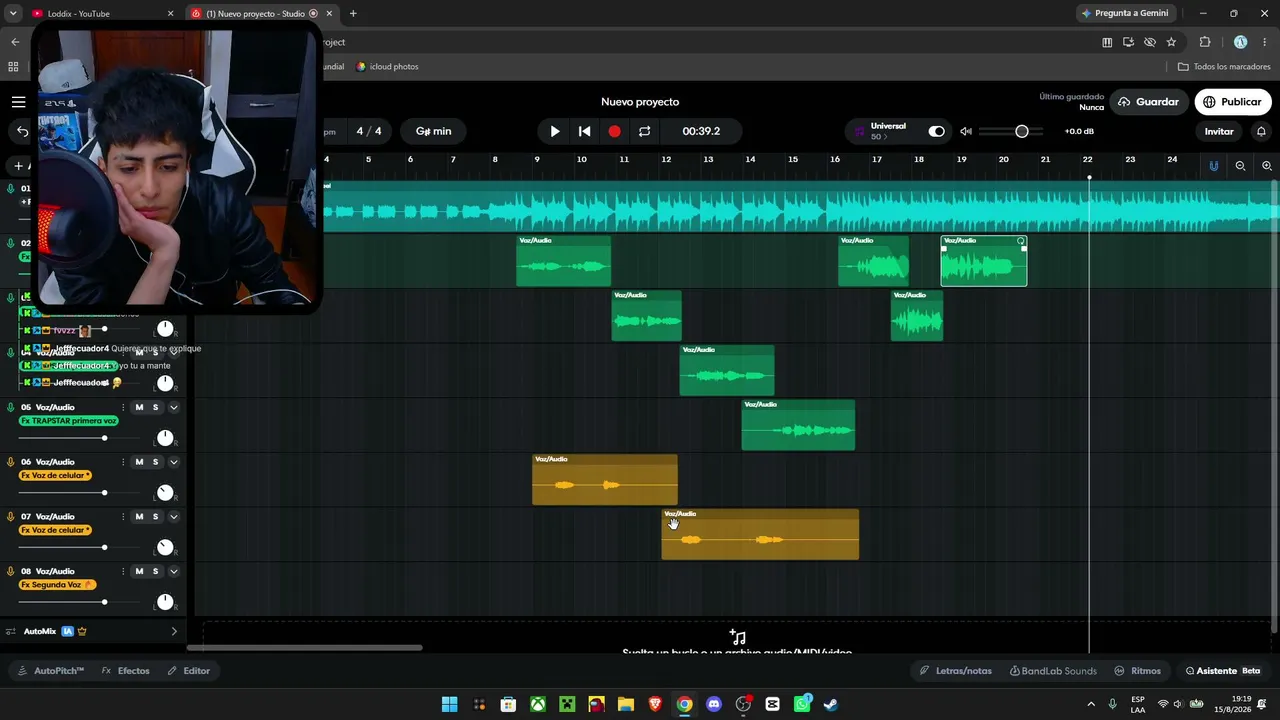
Task: Open Windows Start menu
Action: tap(450, 704)
